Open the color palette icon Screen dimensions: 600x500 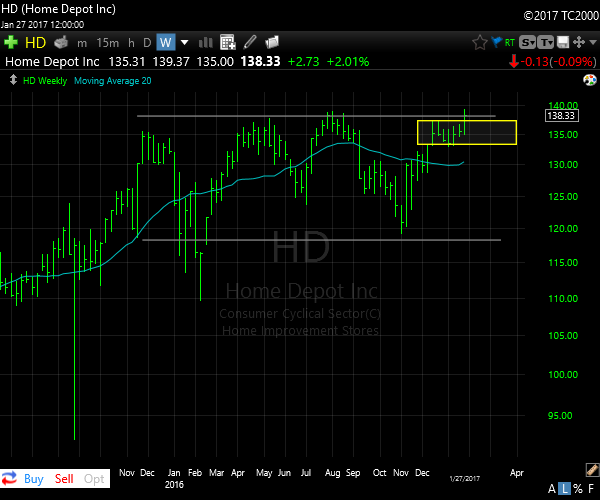(590, 80)
